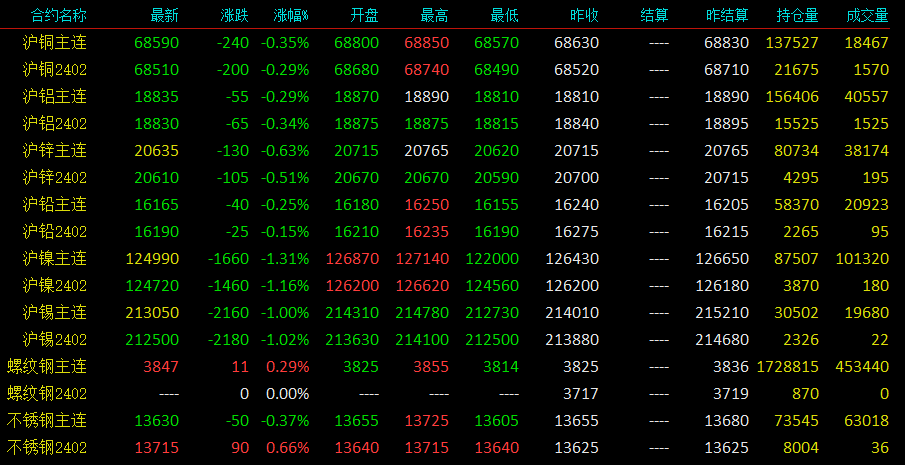
Task: Click the 开盘 column header
Action: (365, 16)
